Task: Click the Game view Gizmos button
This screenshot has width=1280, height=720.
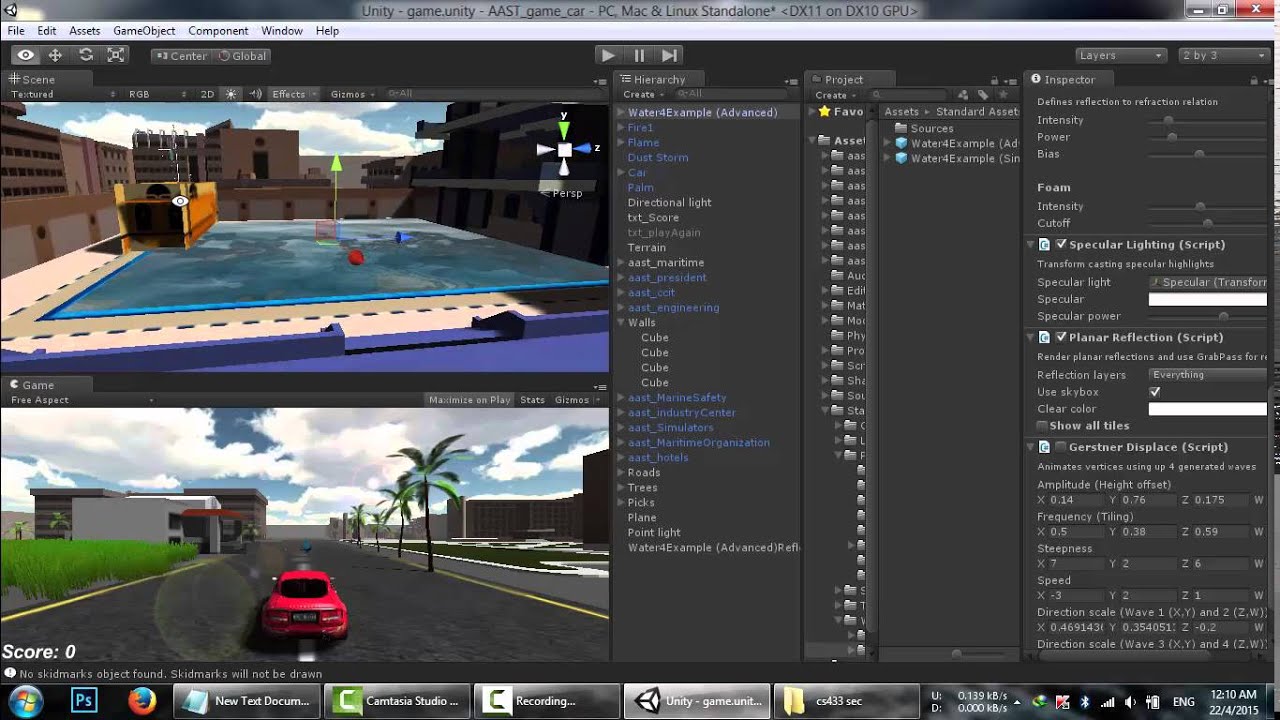Action: [x=577, y=400]
